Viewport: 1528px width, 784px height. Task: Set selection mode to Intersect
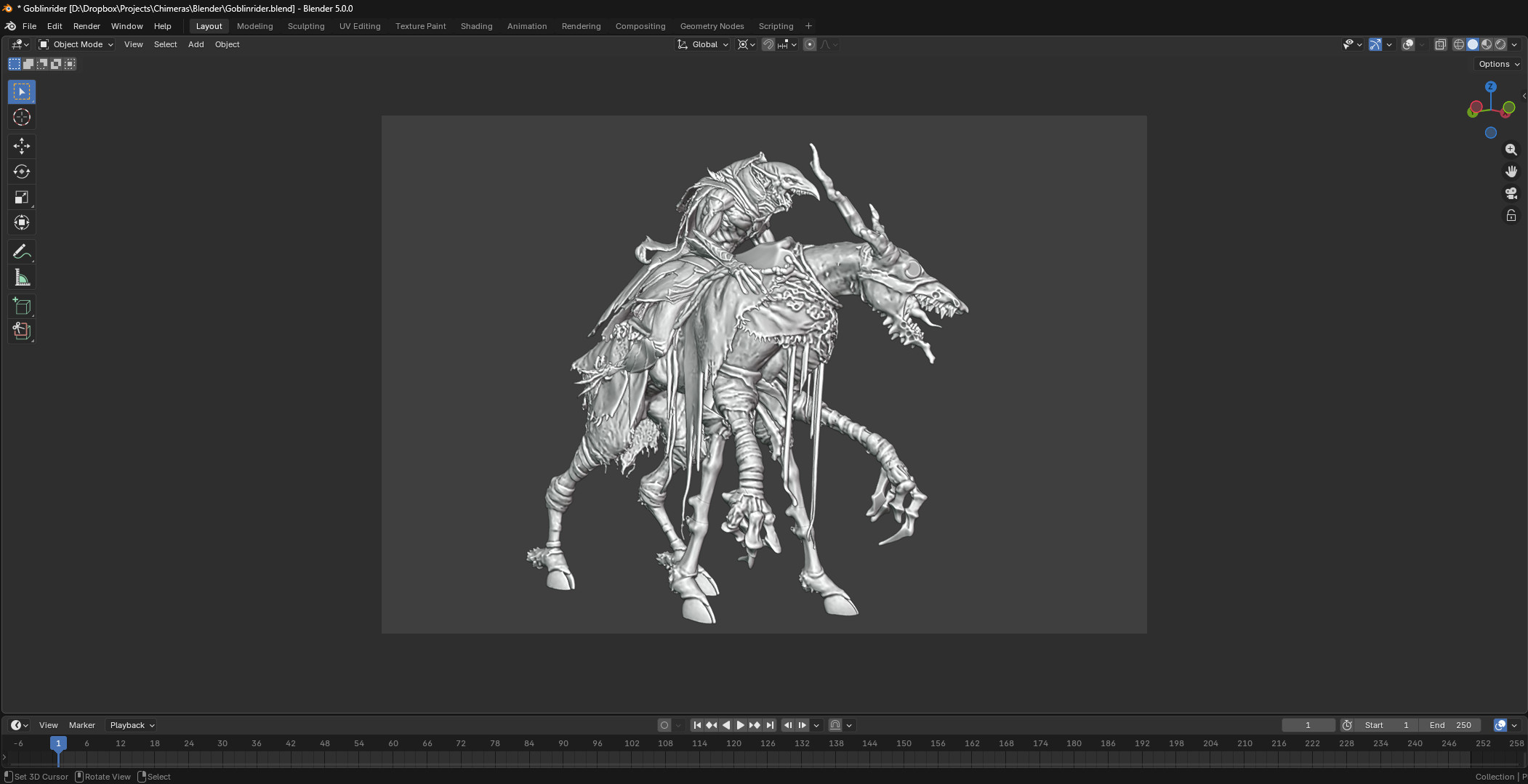[70, 64]
